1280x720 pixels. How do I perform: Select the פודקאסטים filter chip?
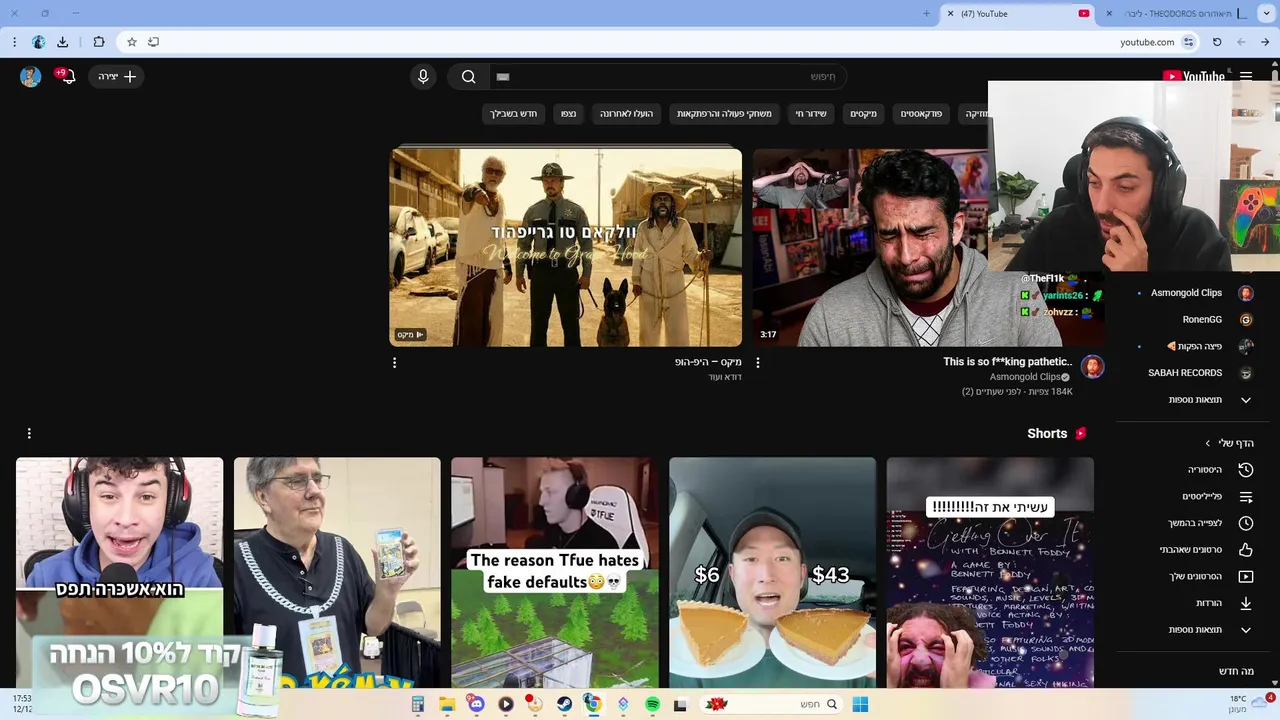click(x=921, y=114)
